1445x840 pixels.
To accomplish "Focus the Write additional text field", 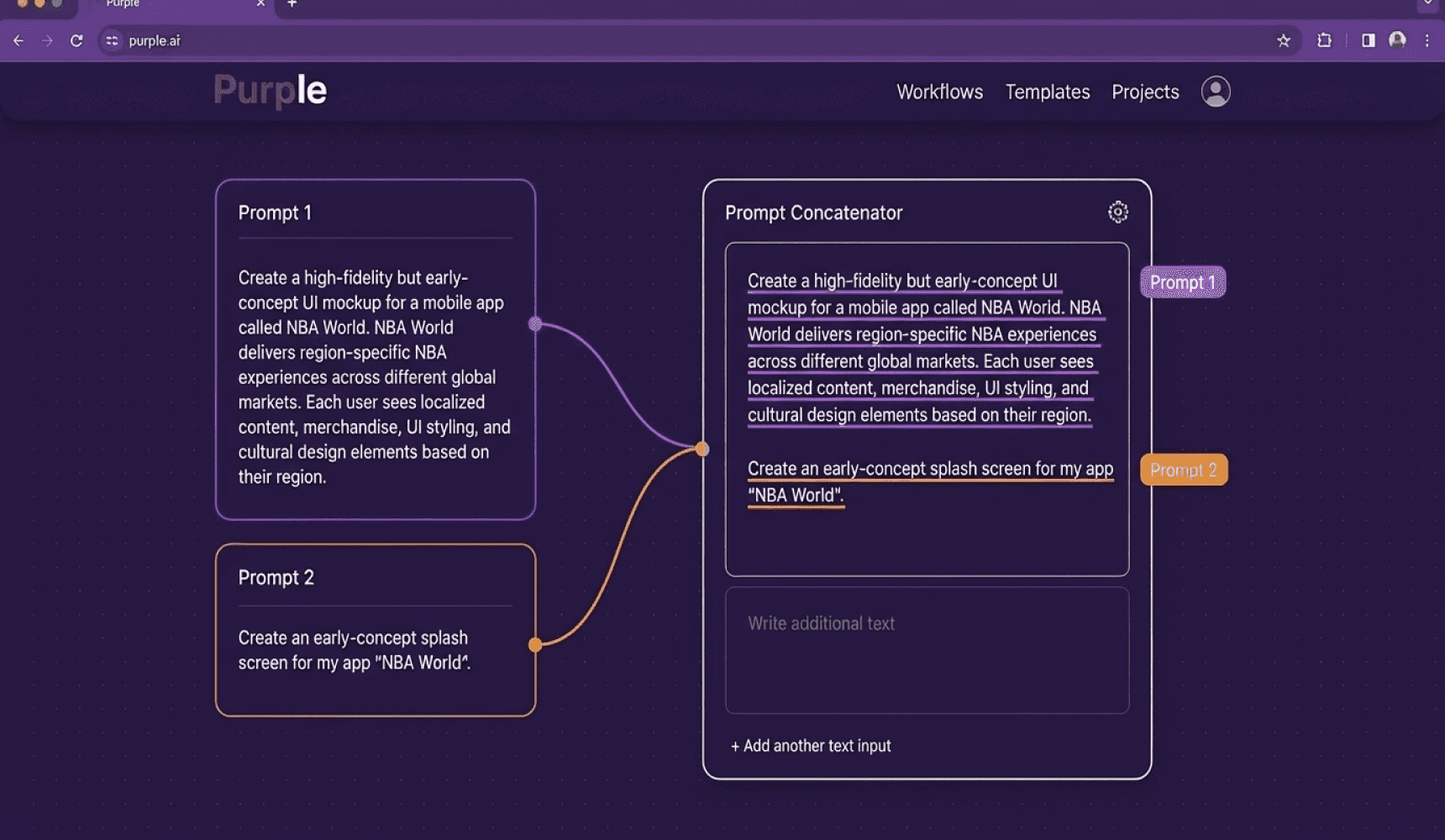I will pos(927,650).
